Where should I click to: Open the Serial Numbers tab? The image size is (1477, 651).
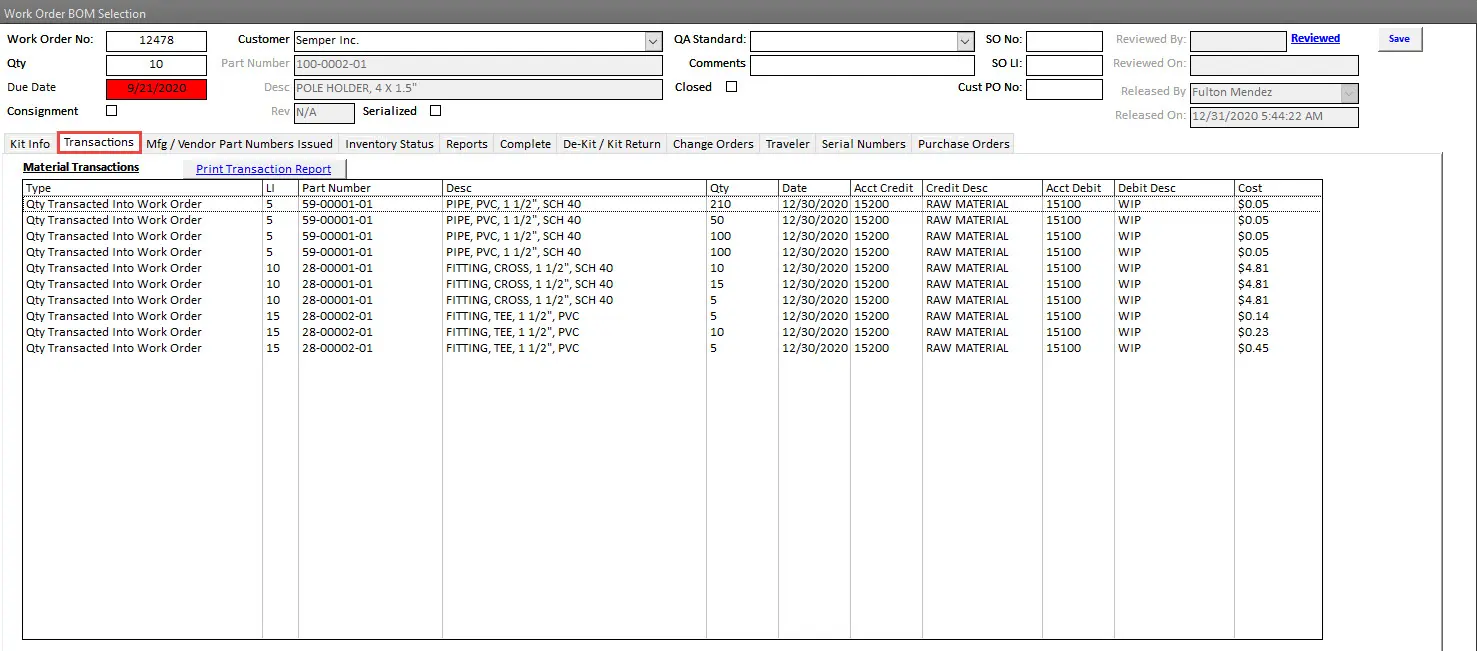[x=863, y=144]
